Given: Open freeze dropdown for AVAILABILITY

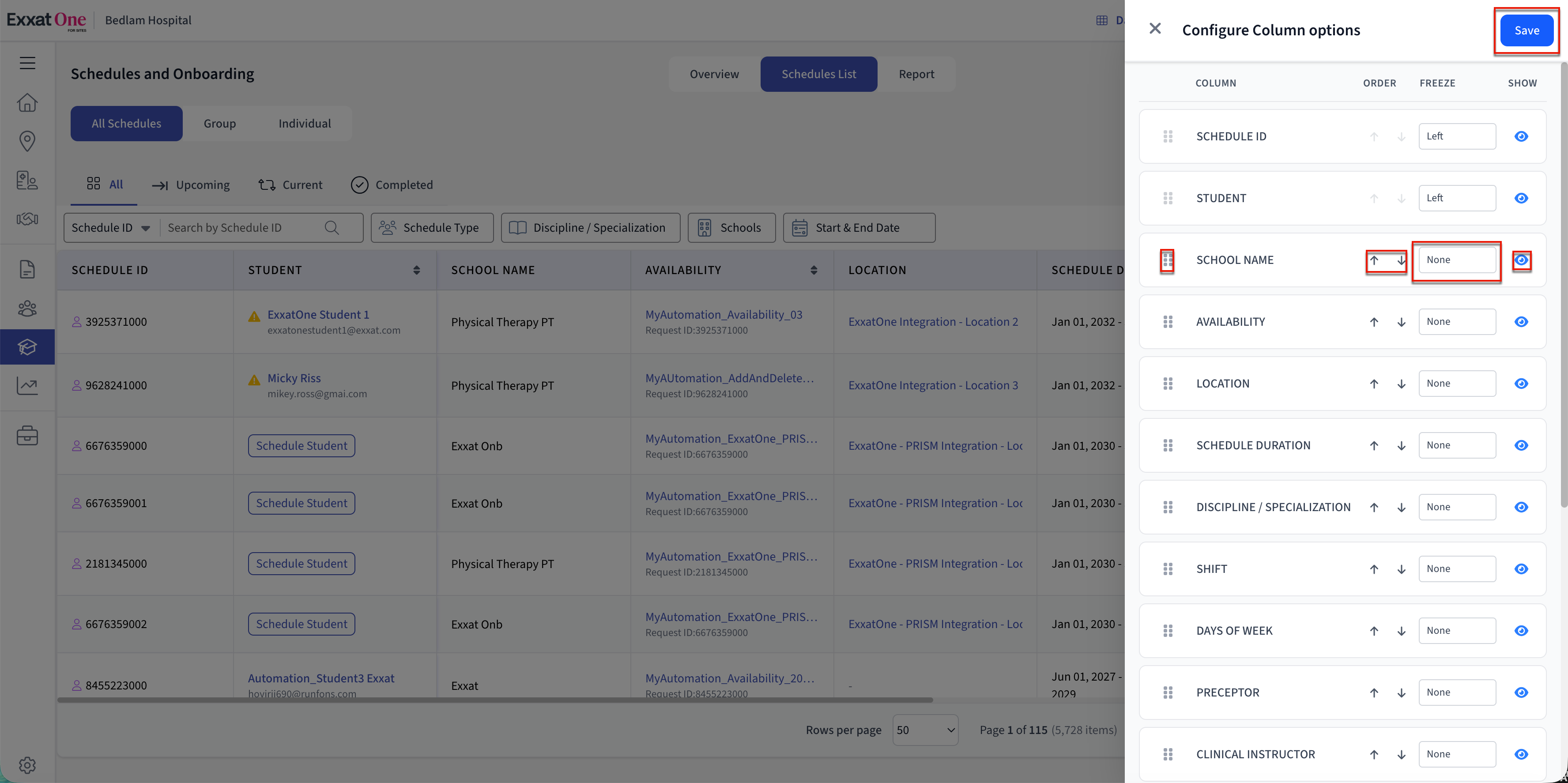Looking at the screenshot, I should [x=1457, y=321].
